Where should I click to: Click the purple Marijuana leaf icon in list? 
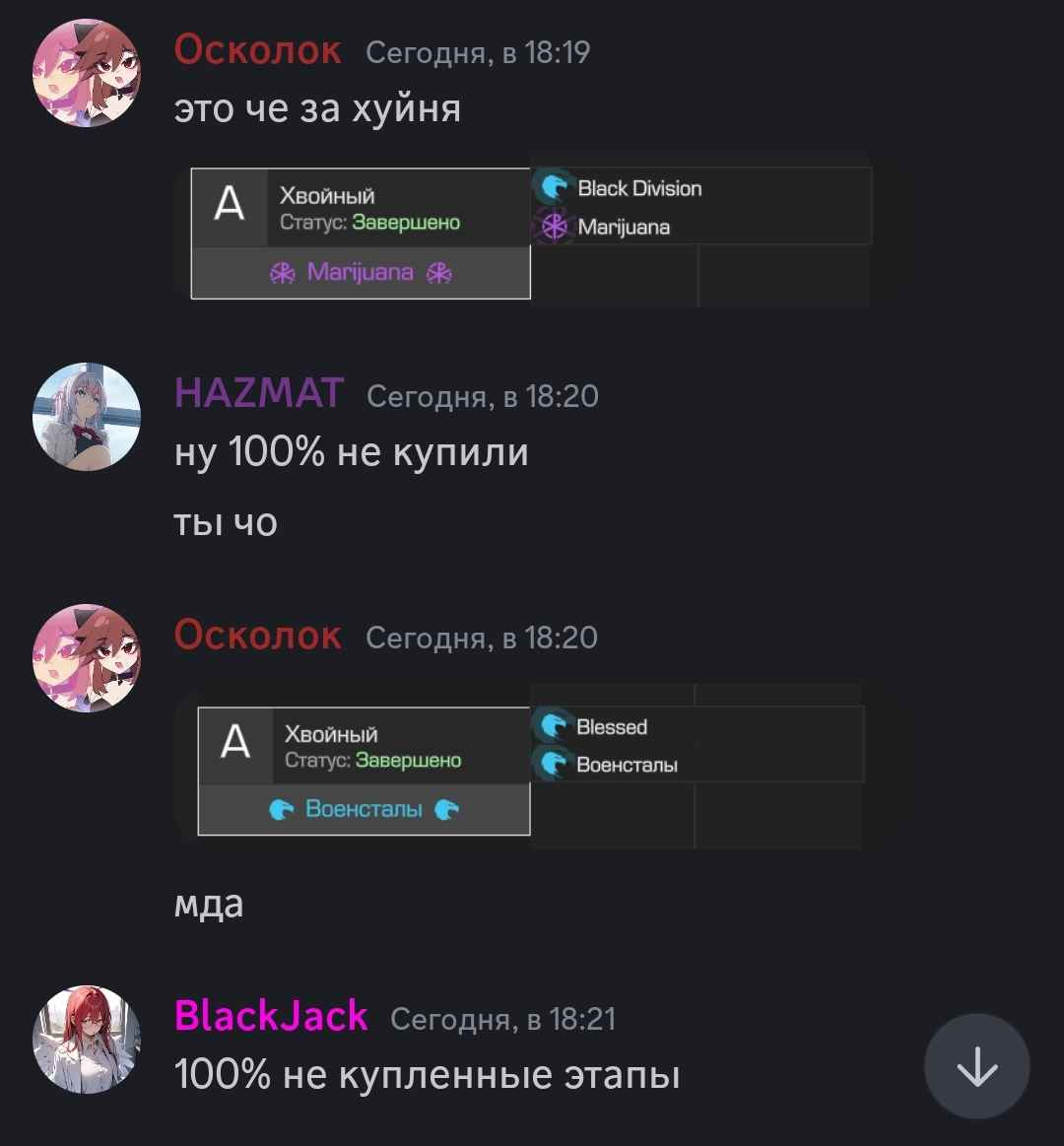555,226
